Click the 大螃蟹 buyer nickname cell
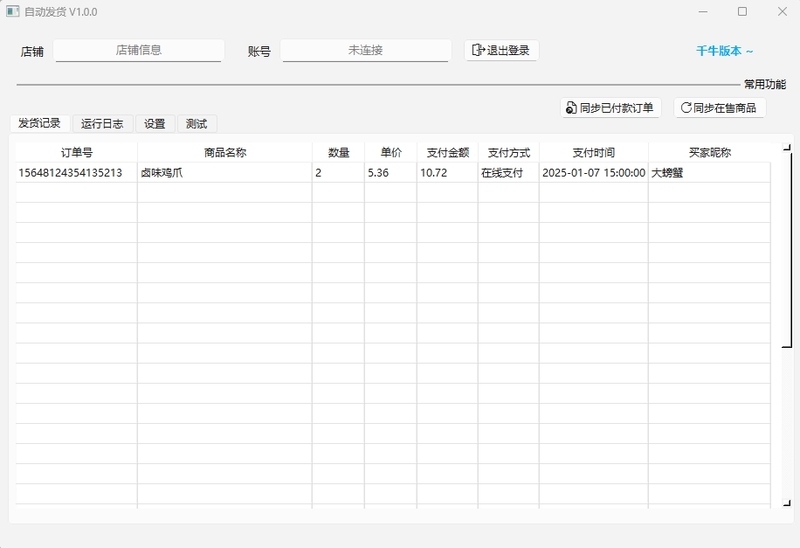800x548 pixels. click(710, 172)
